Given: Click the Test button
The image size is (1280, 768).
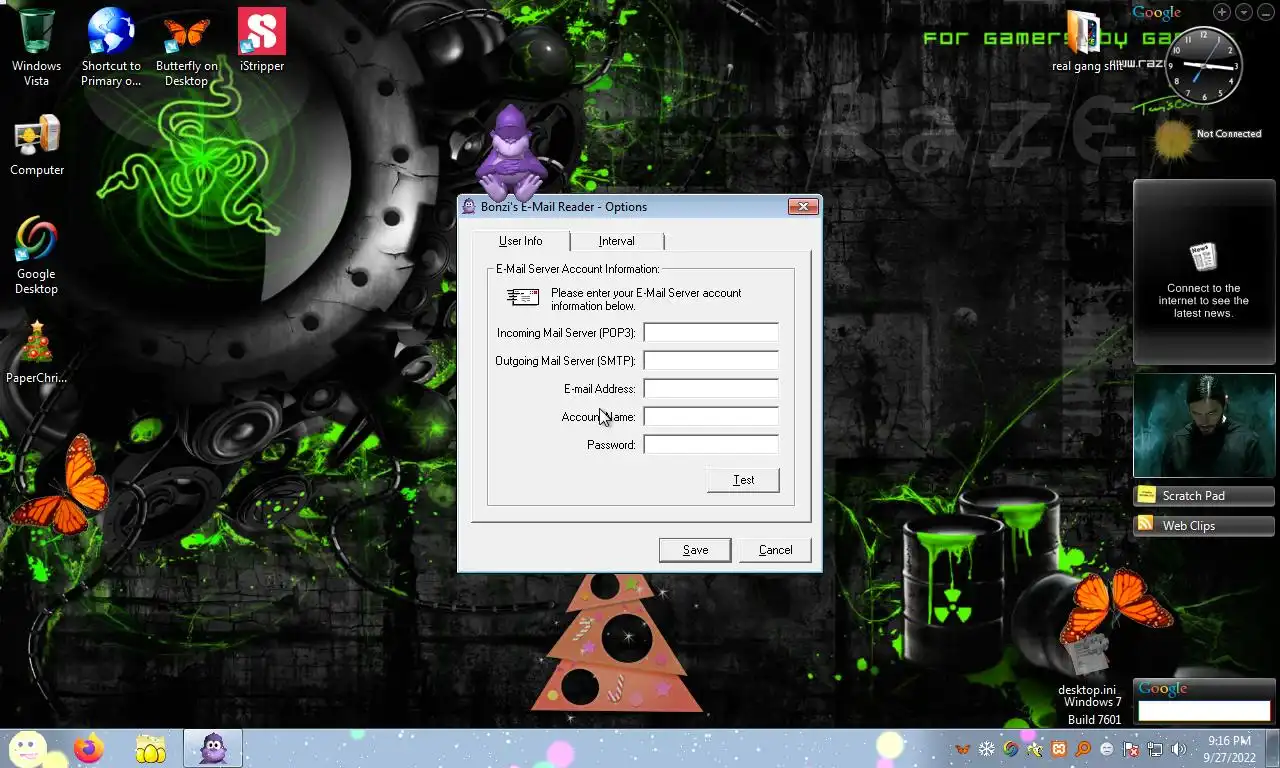Looking at the screenshot, I should (743, 480).
